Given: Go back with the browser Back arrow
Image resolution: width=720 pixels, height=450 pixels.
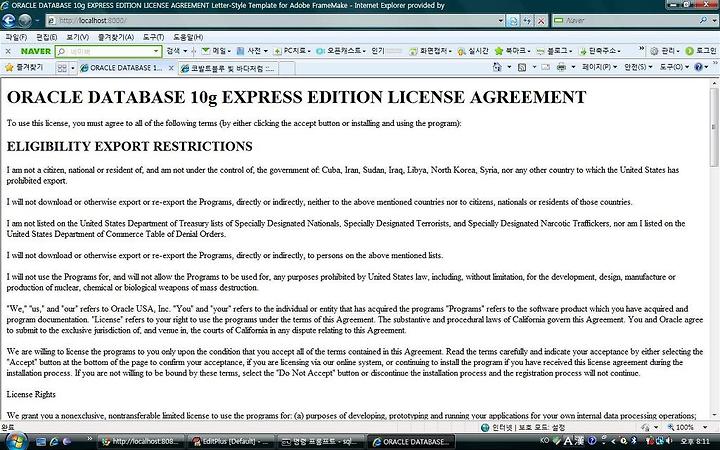Looking at the screenshot, I should point(9,20).
